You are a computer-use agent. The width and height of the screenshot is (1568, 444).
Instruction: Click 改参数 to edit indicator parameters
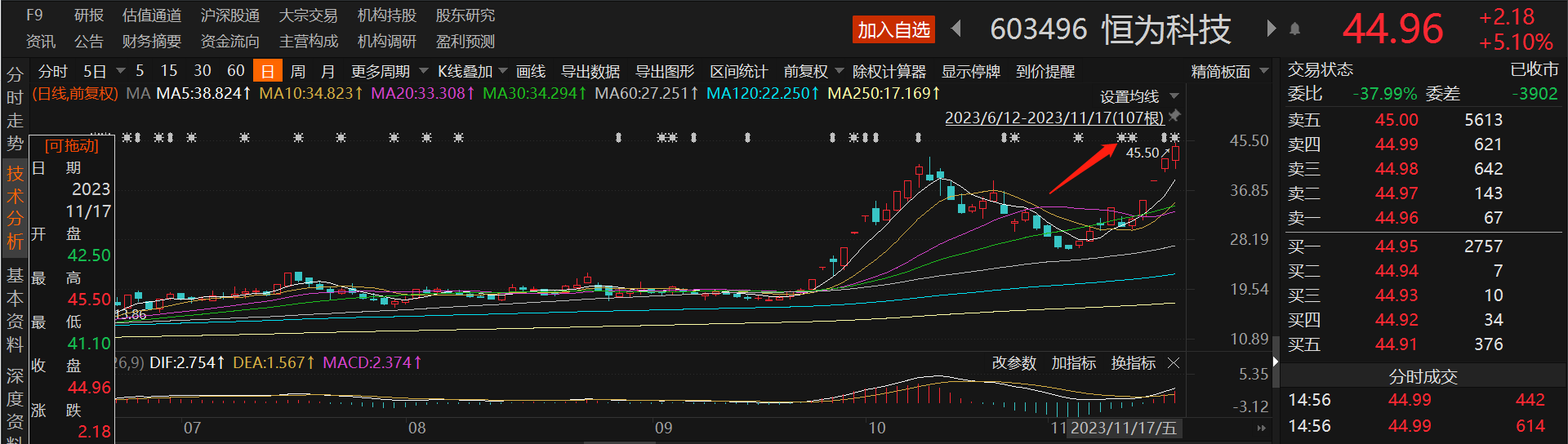click(1014, 362)
